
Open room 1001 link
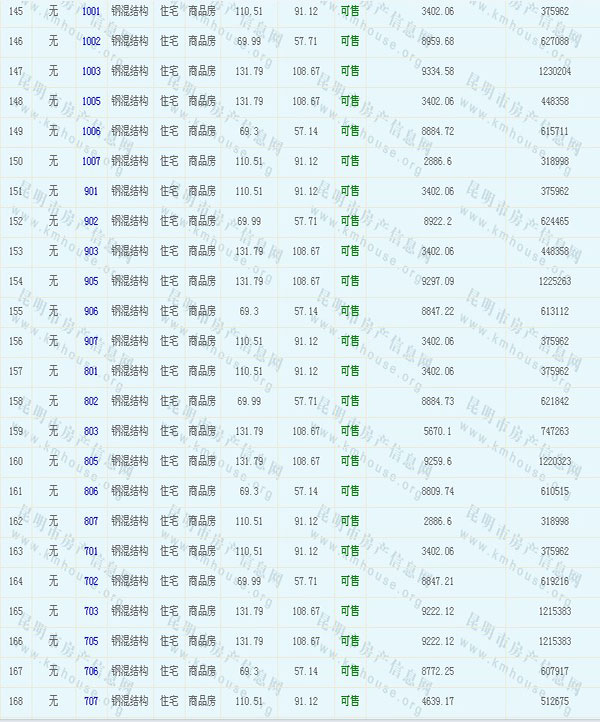91,11
